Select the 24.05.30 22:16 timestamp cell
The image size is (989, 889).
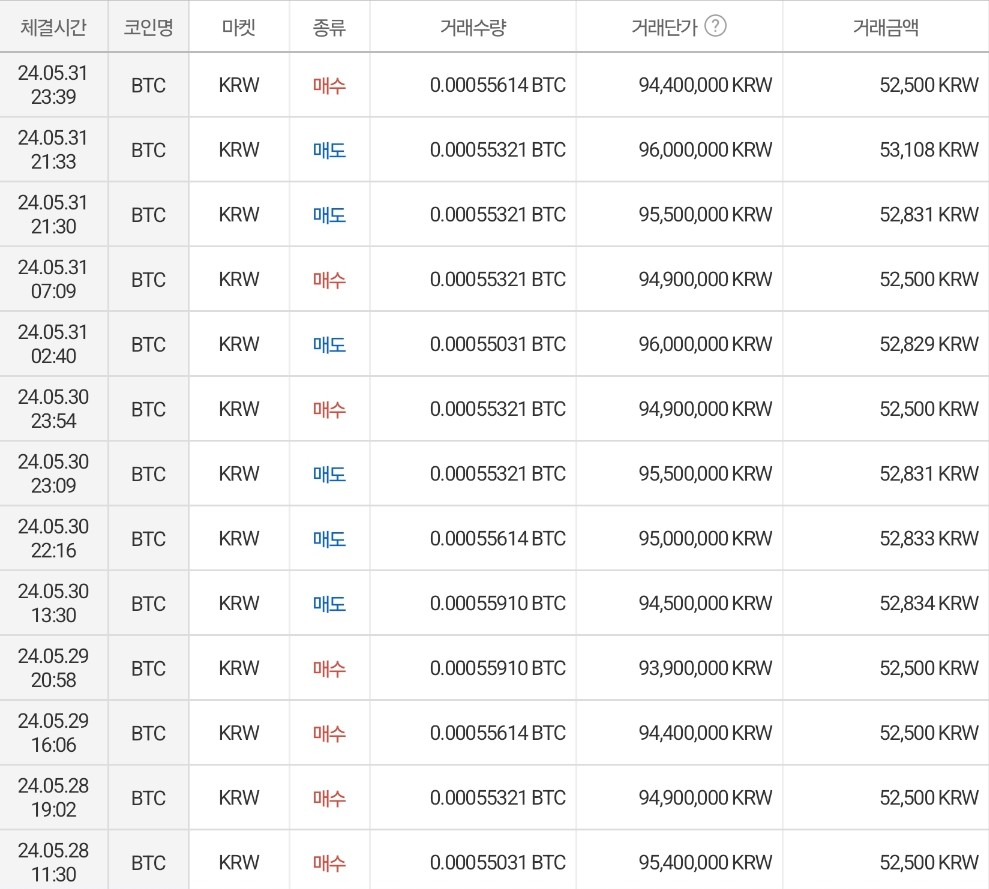(x=54, y=538)
